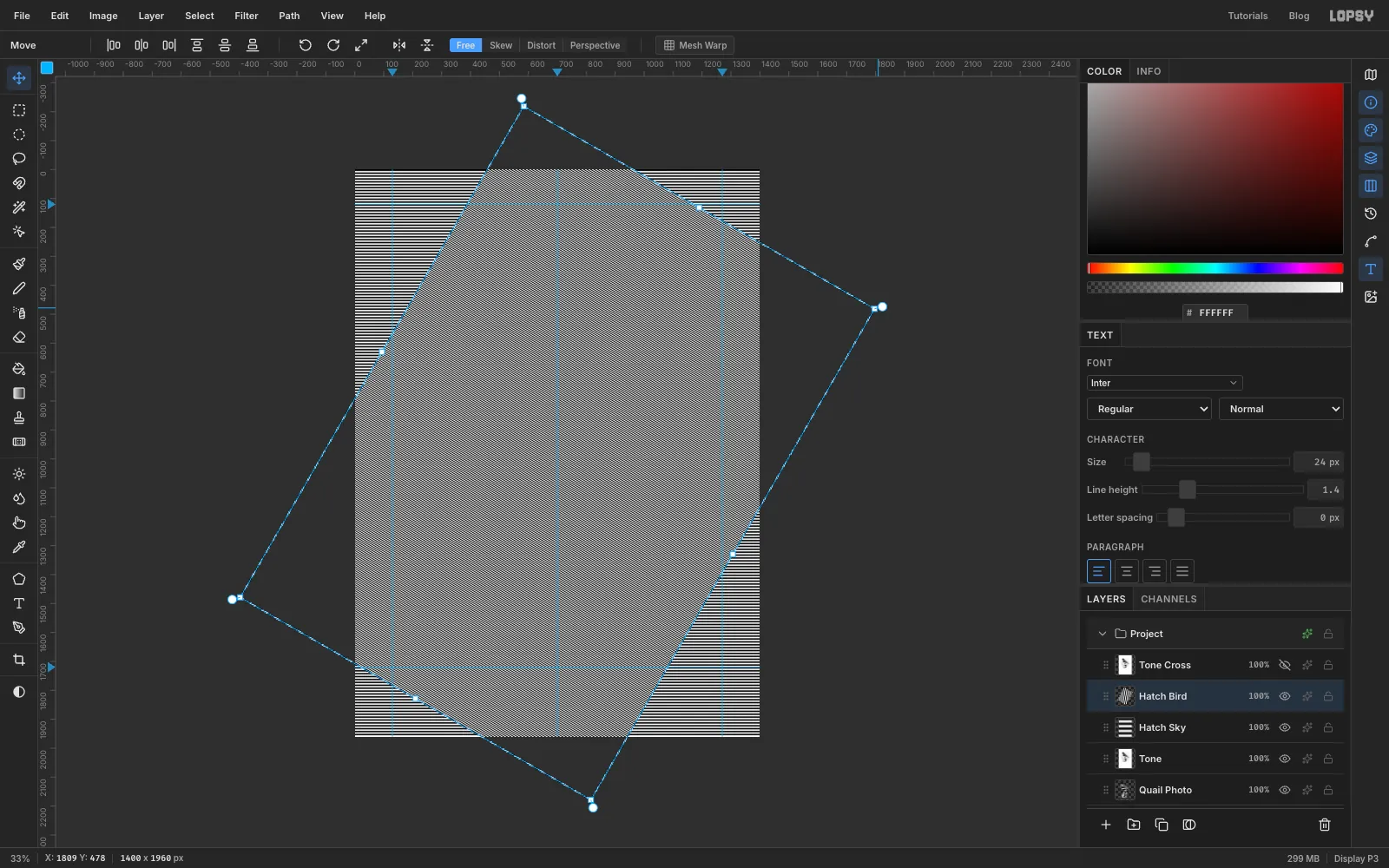
Task: Open the Path menu
Action: tap(289, 16)
